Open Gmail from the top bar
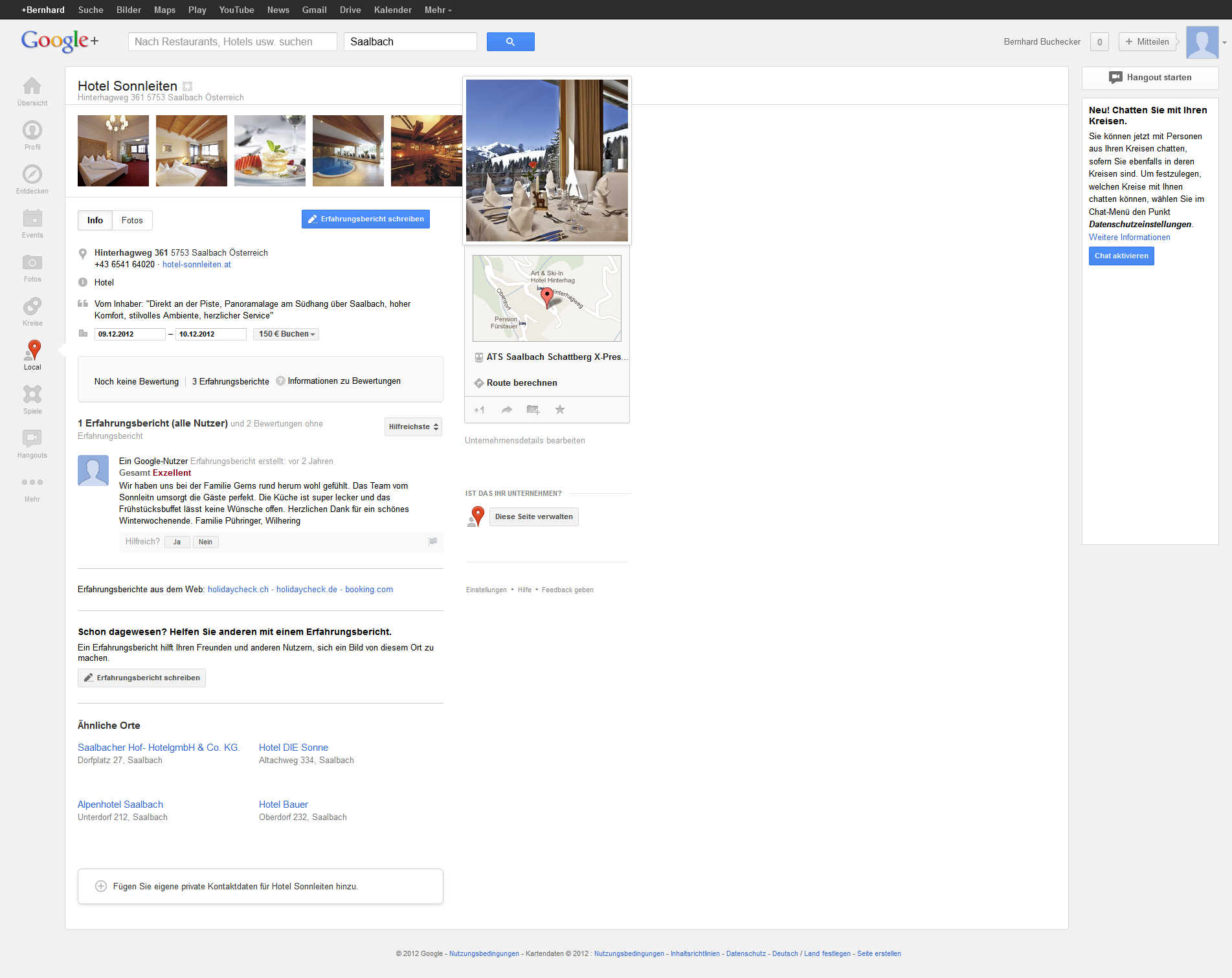 [314, 10]
